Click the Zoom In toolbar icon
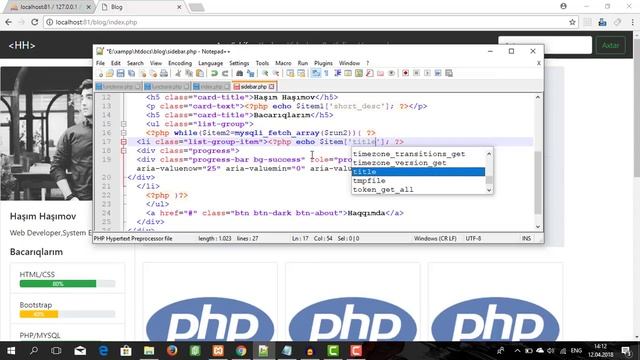 click(265, 73)
